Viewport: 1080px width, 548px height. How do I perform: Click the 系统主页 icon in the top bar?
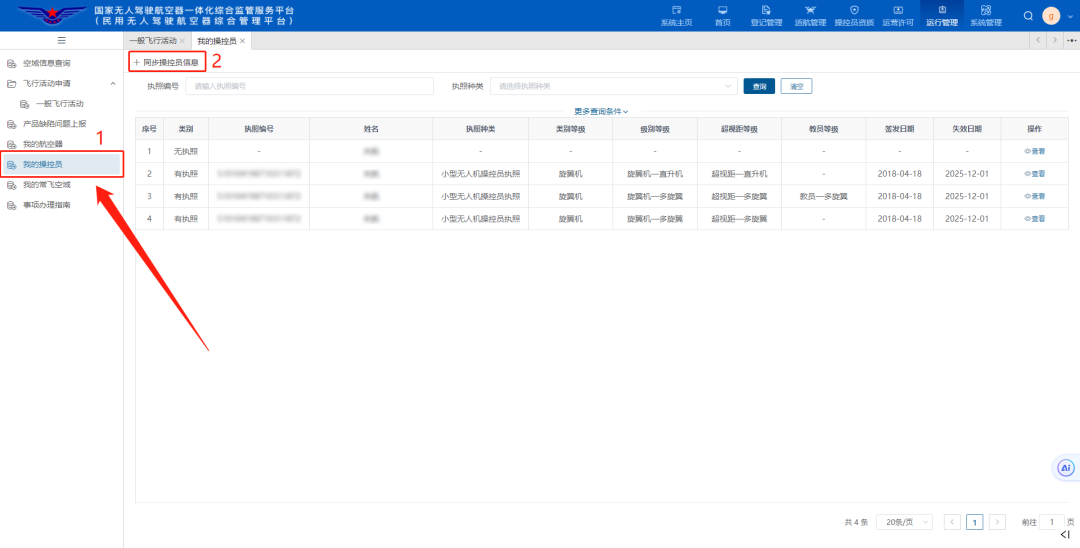pyautogui.click(x=676, y=10)
